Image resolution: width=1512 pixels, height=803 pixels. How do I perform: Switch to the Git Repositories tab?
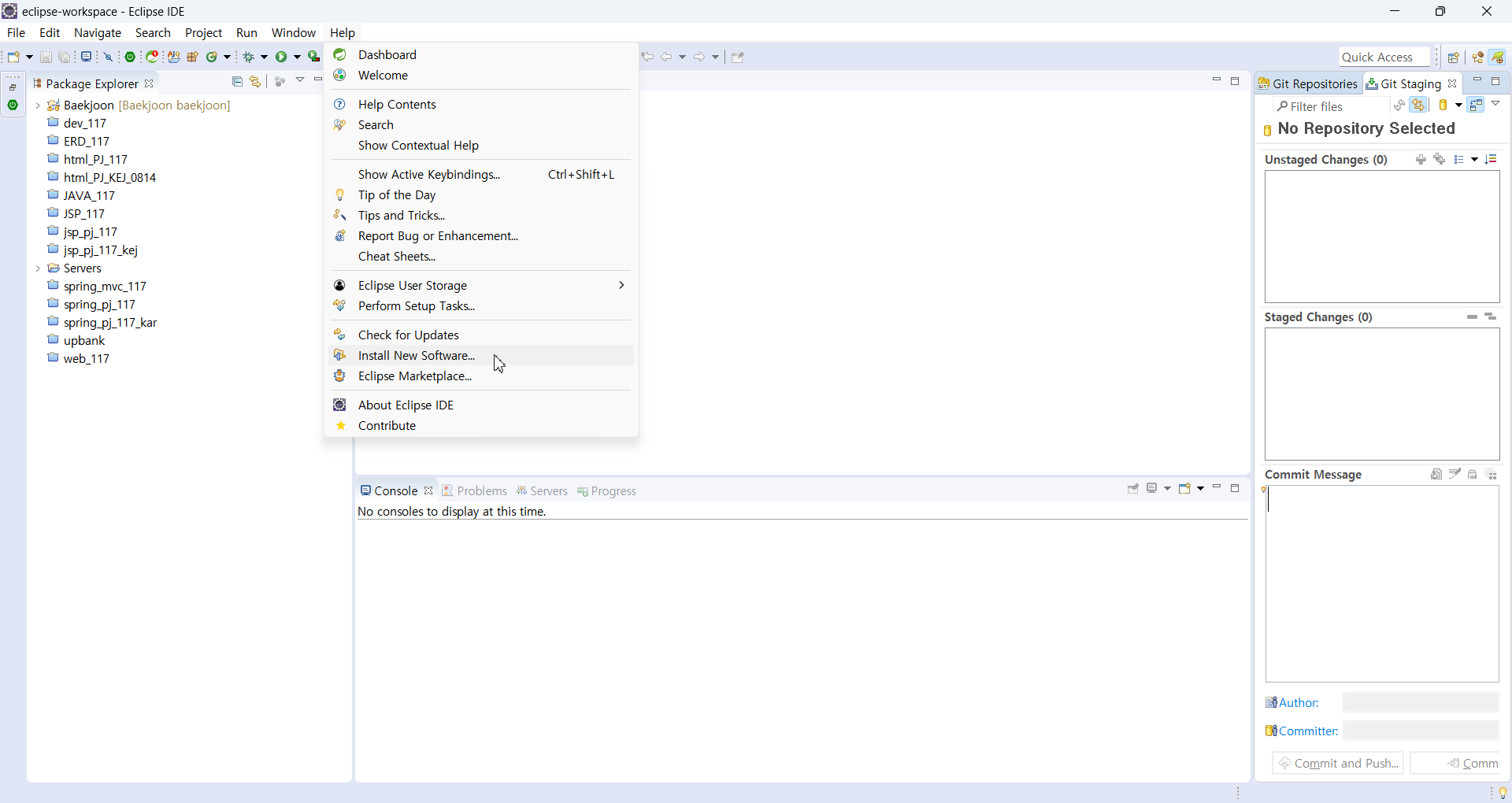[x=1309, y=83]
